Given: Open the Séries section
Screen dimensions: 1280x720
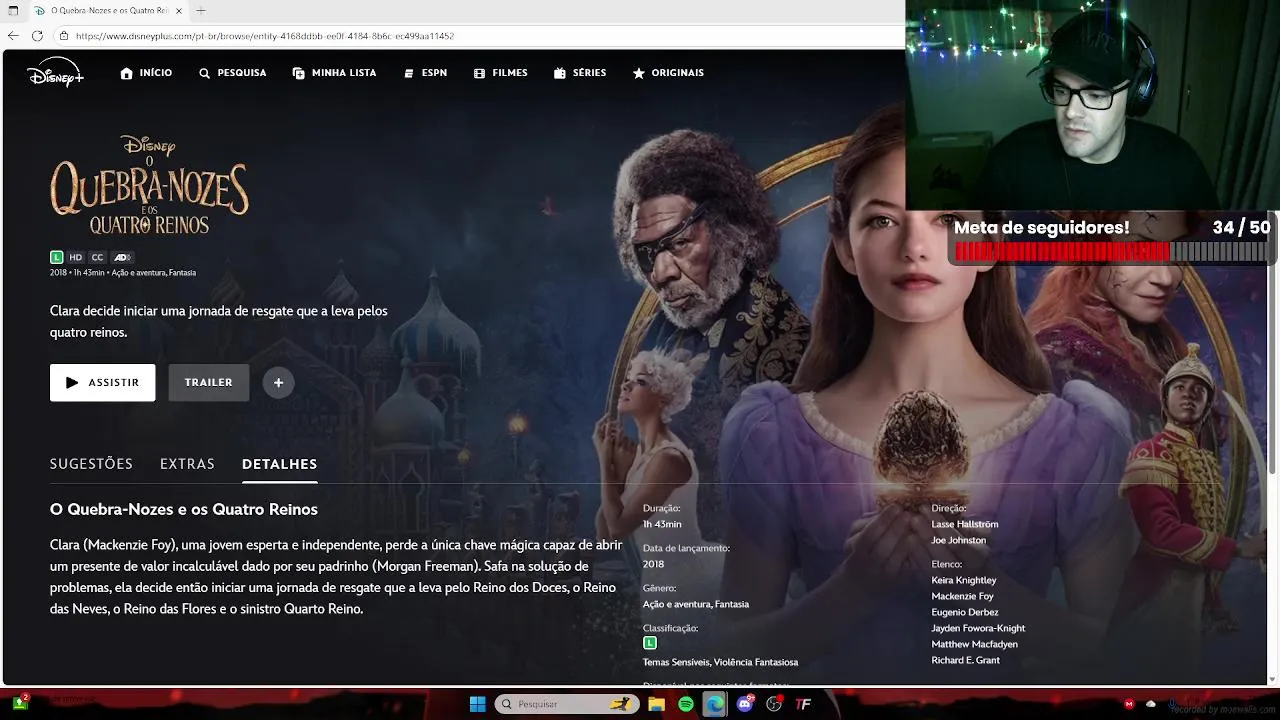Looking at the screenshot, I should (580, 73).
